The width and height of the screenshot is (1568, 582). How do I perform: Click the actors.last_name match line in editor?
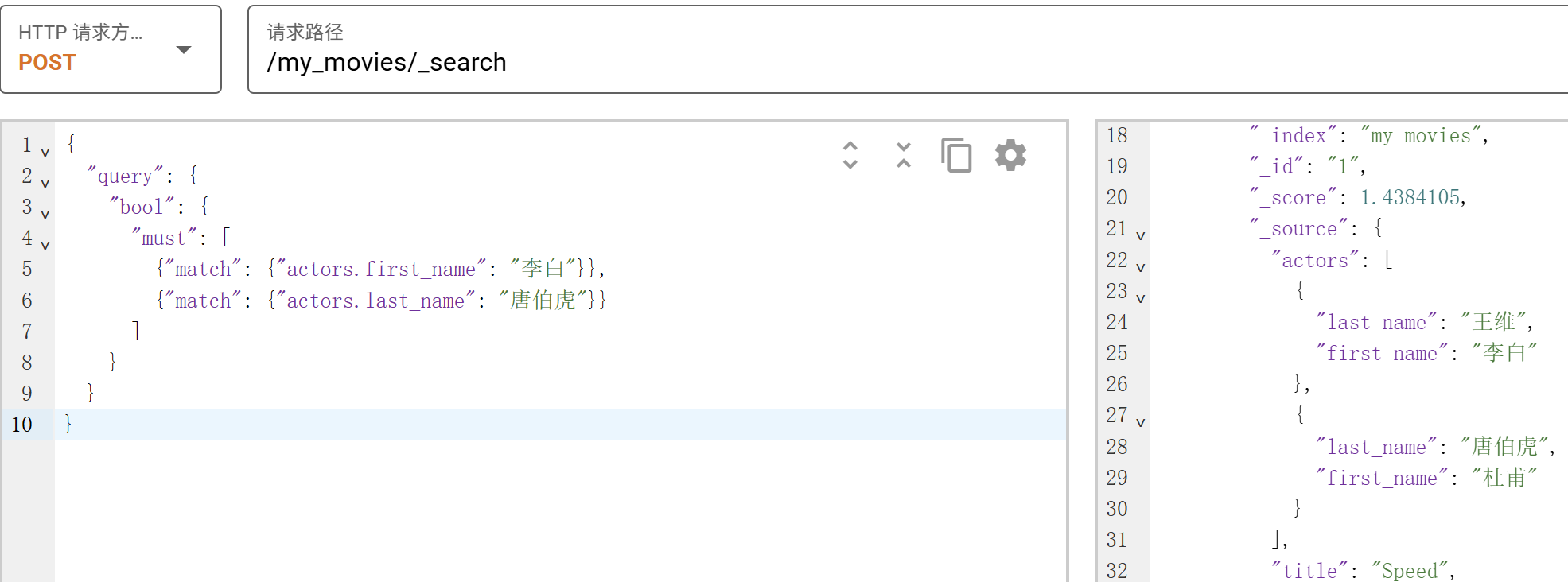click(381, 300)
